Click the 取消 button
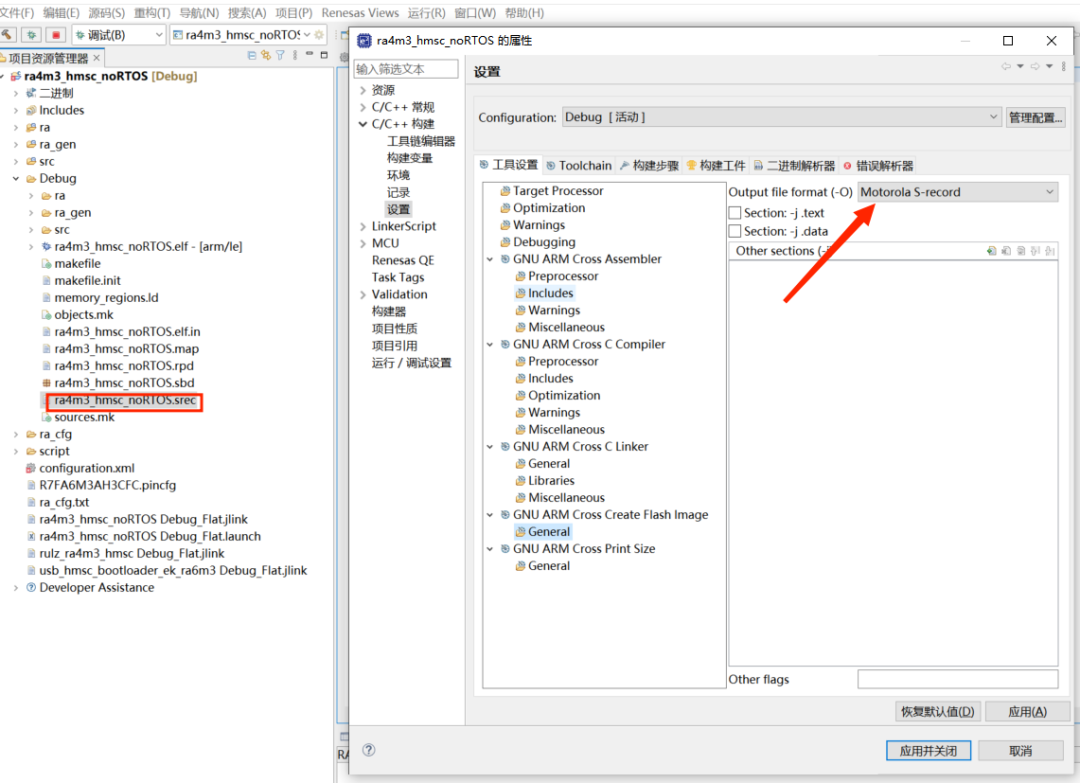This screenshot has width=1080, height=783. [x=1020, y=751]
